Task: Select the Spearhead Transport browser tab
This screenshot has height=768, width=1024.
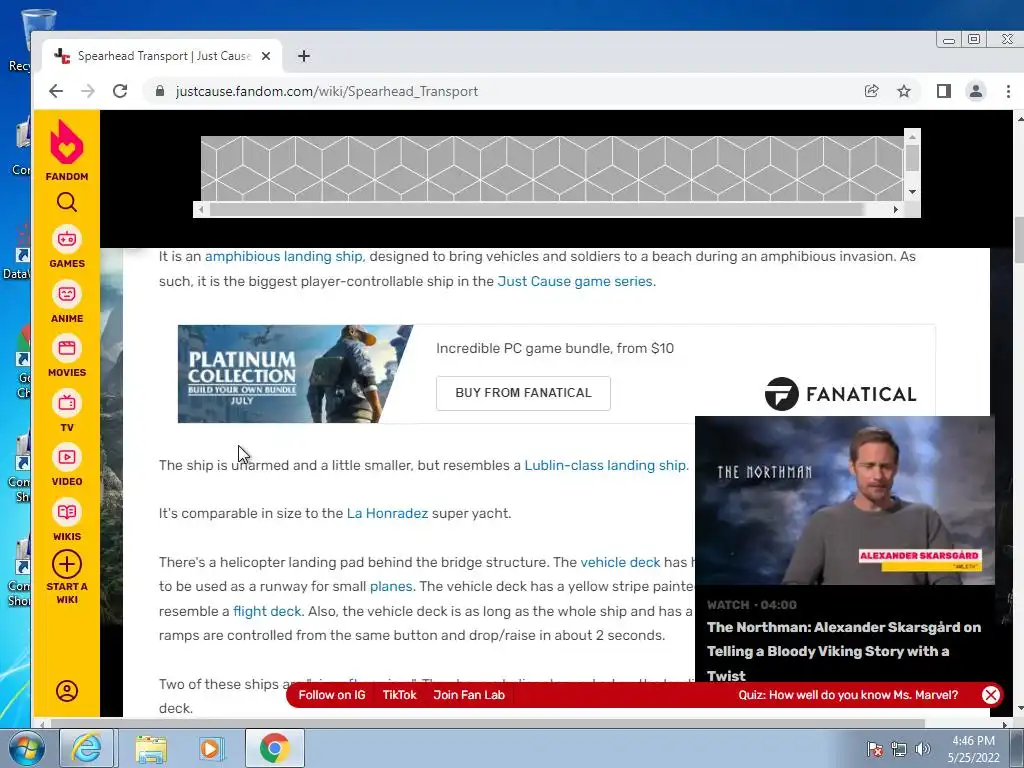Action: coord(162,56)
